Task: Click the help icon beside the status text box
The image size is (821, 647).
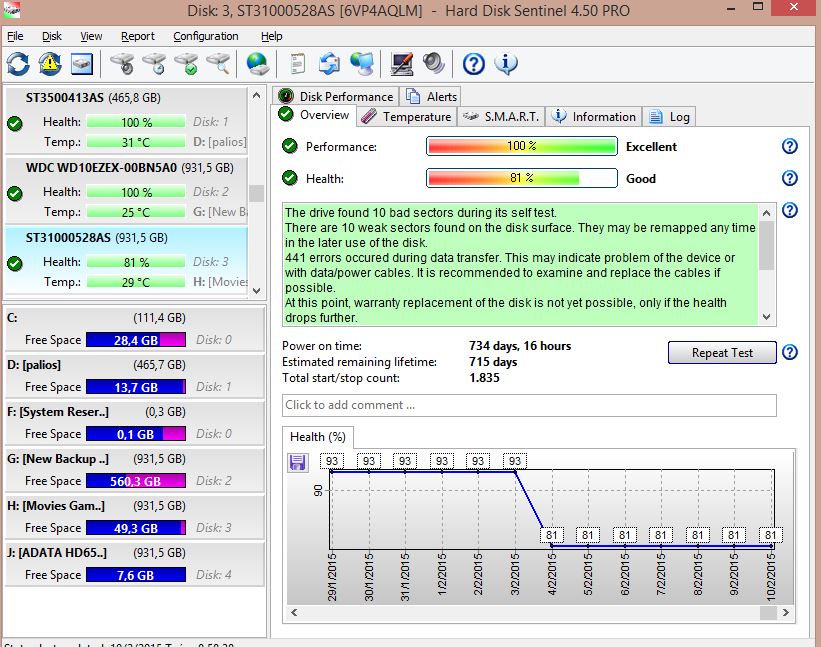Action: [790, 210]
